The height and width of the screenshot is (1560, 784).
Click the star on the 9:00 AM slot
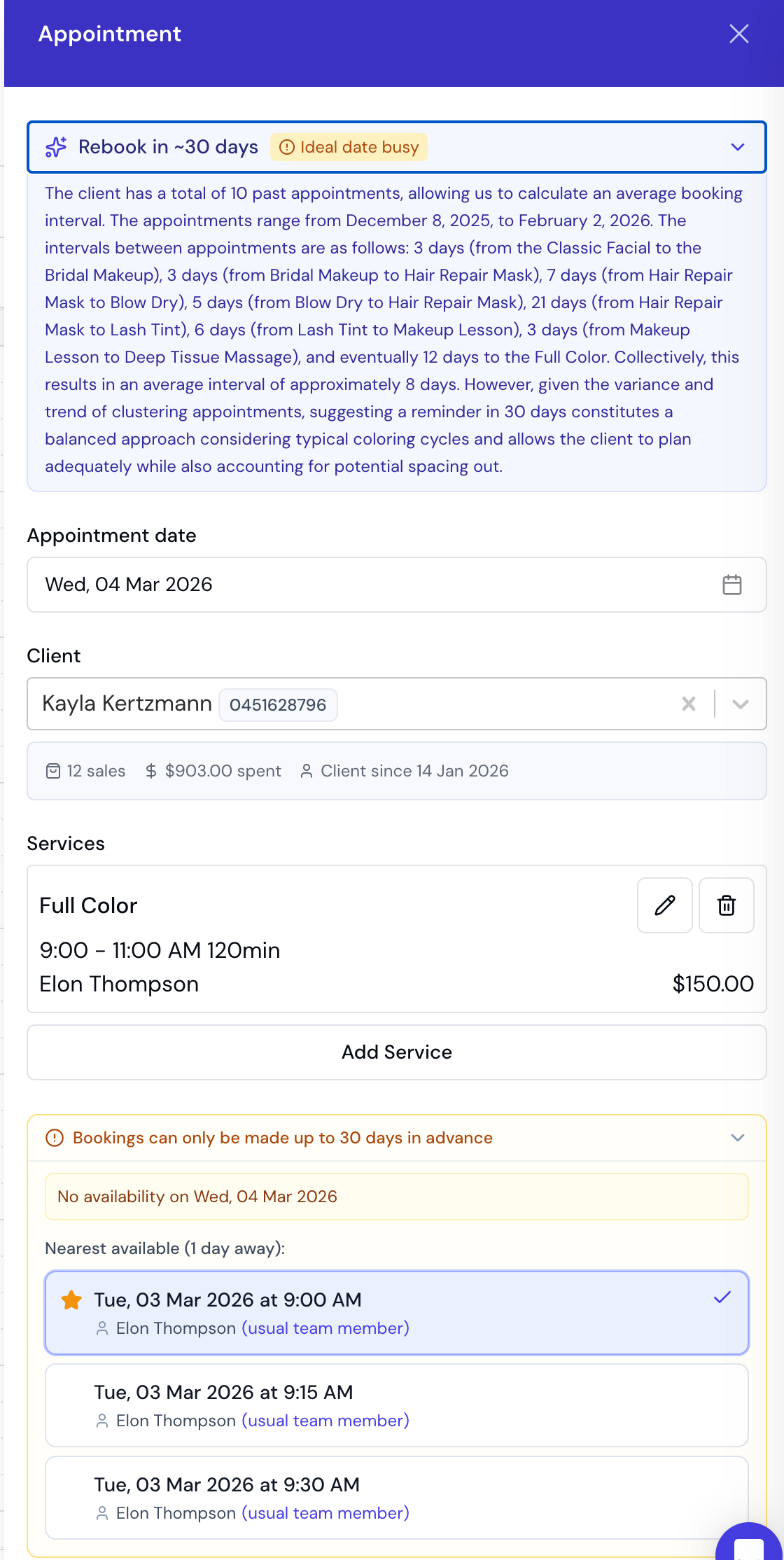coord(71,1299)
